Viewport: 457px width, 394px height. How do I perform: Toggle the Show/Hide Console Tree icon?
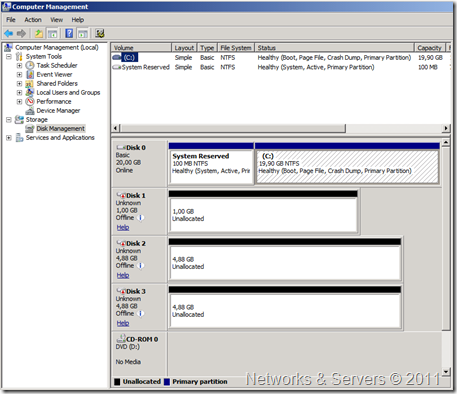(x=52, y=33)
